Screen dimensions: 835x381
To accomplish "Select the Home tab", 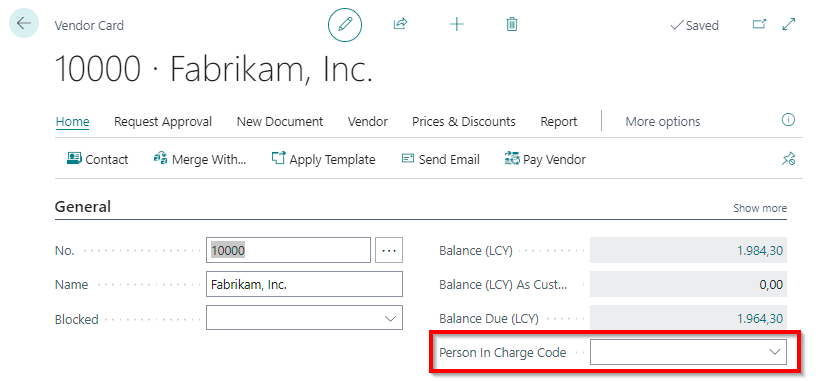I will pos(72,121).
